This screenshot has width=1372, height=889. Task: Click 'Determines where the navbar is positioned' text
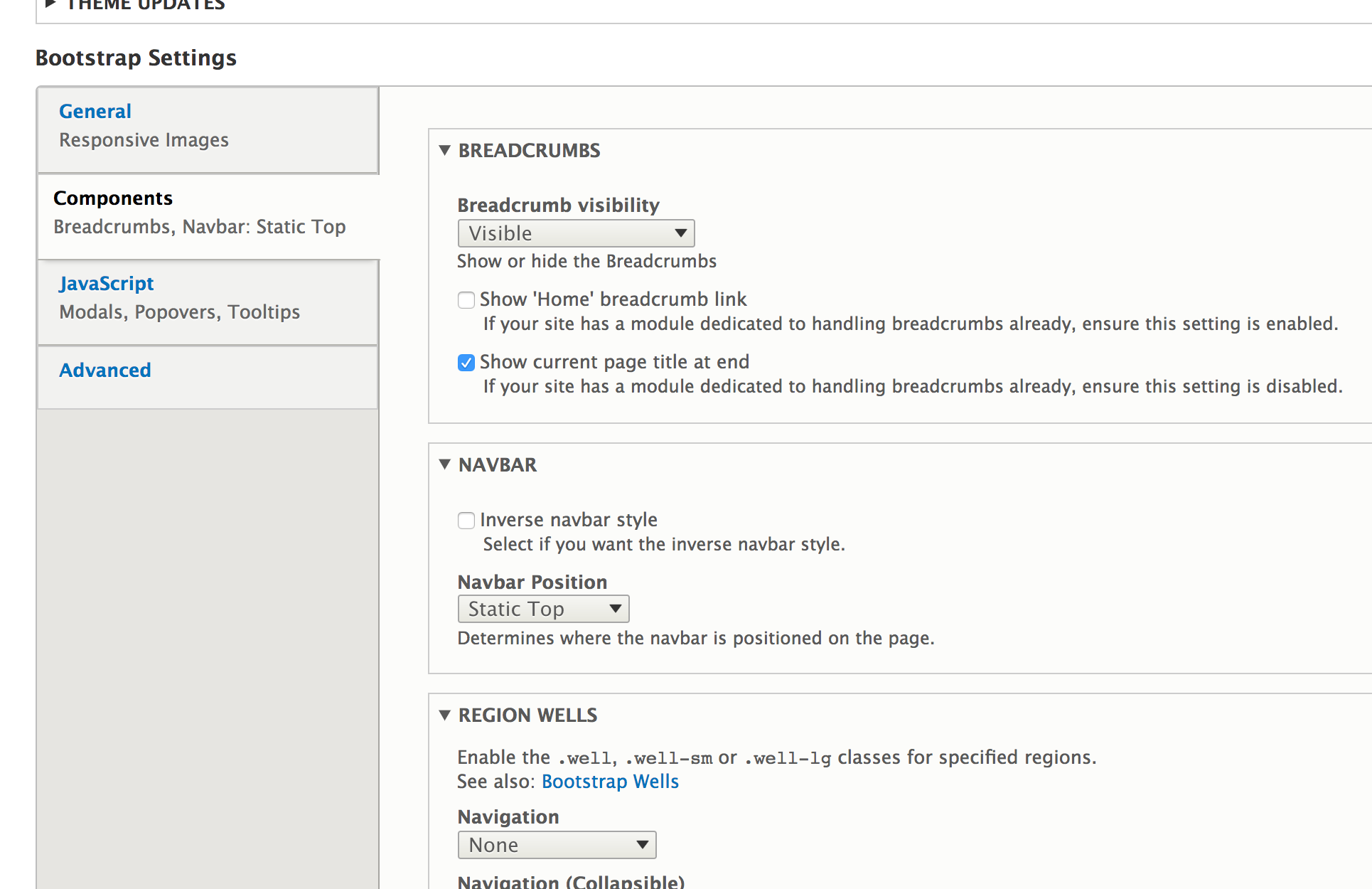(x=695, y=638)
